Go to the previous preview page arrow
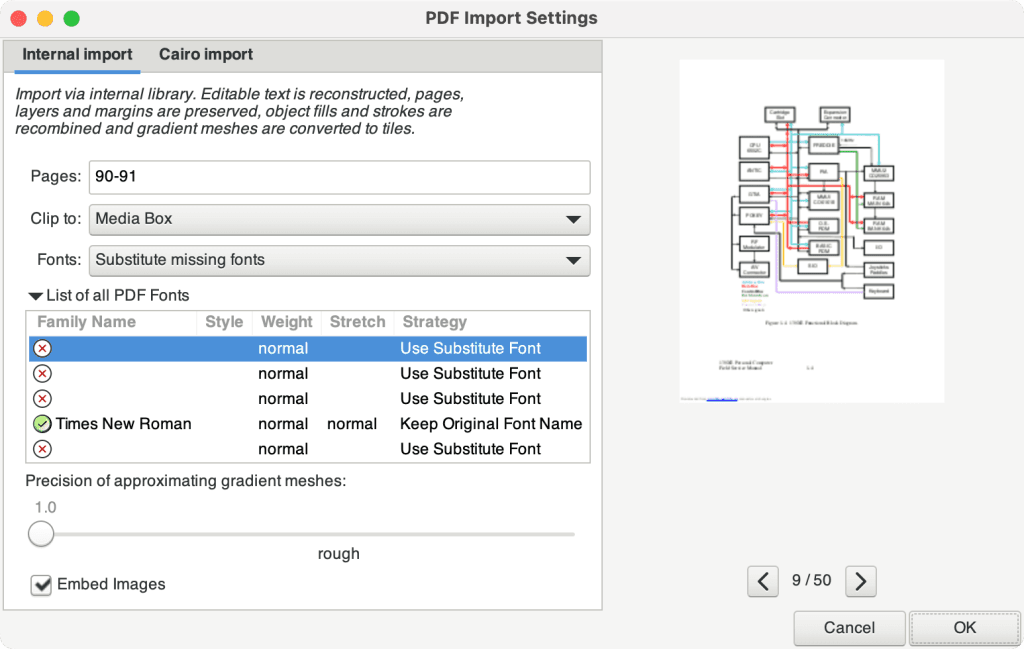1024x649 pixels. coord(763,580)
